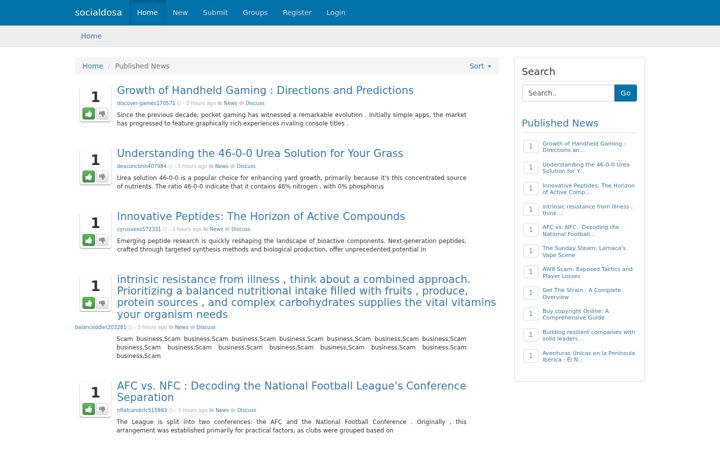Downvote the intrinsic resistance from illness story
The image size is (720, 450).
102,303
